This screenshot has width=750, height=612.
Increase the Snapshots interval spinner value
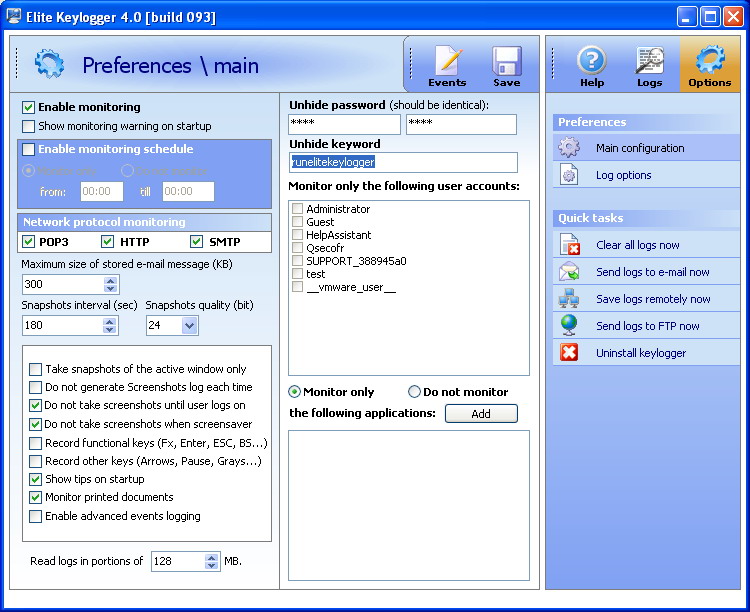pos(110,321)
